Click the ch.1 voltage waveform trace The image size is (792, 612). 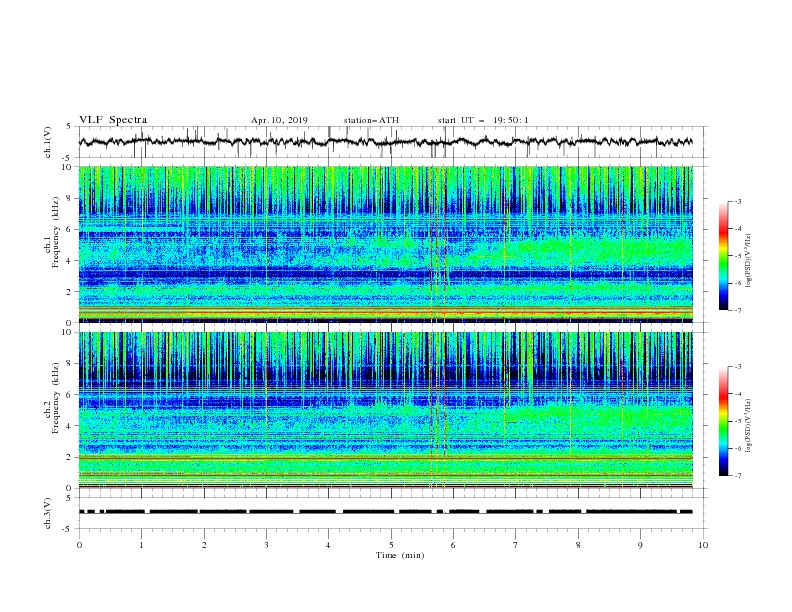[385, 142]
